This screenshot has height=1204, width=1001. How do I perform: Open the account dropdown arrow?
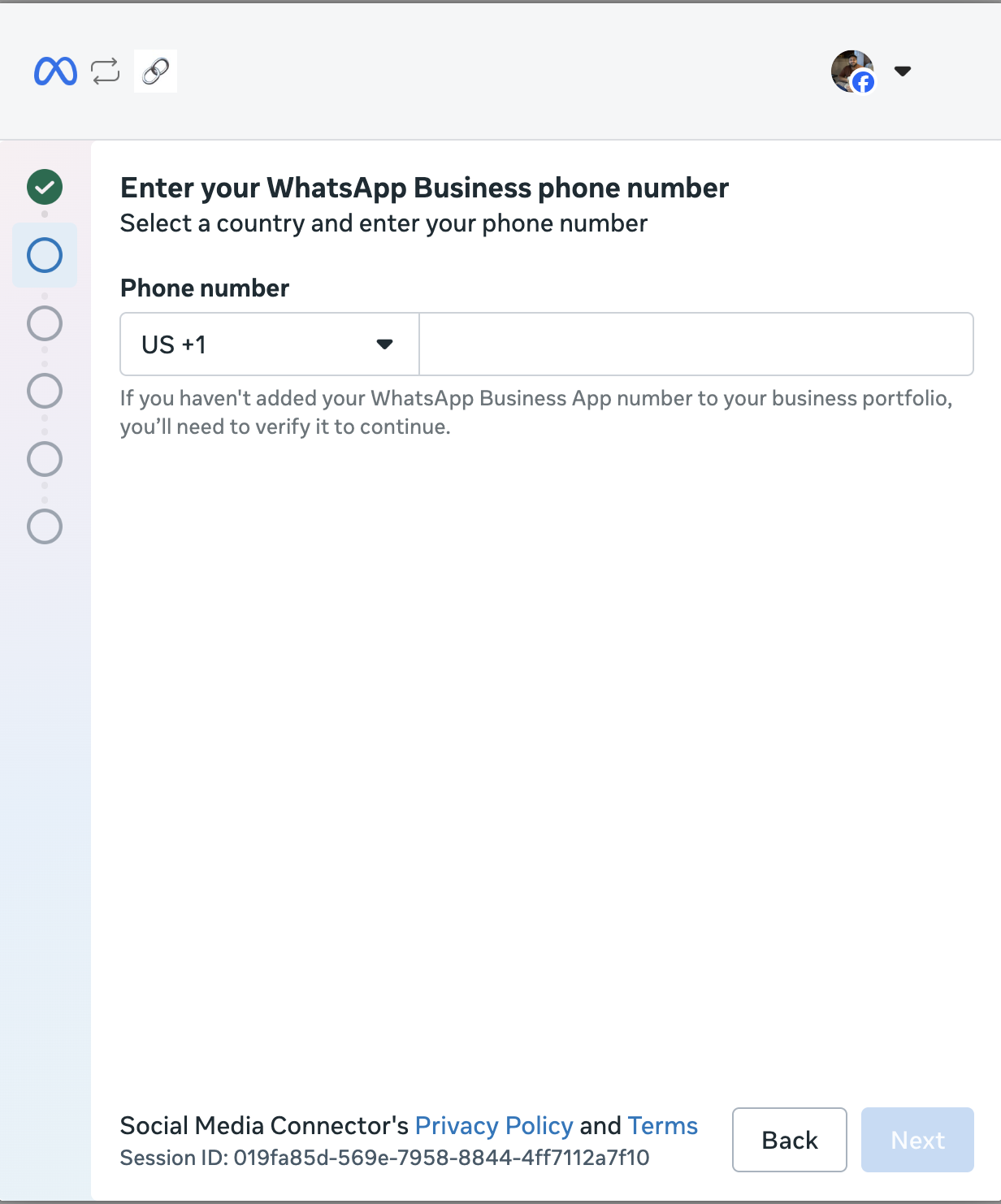[903, 71]
